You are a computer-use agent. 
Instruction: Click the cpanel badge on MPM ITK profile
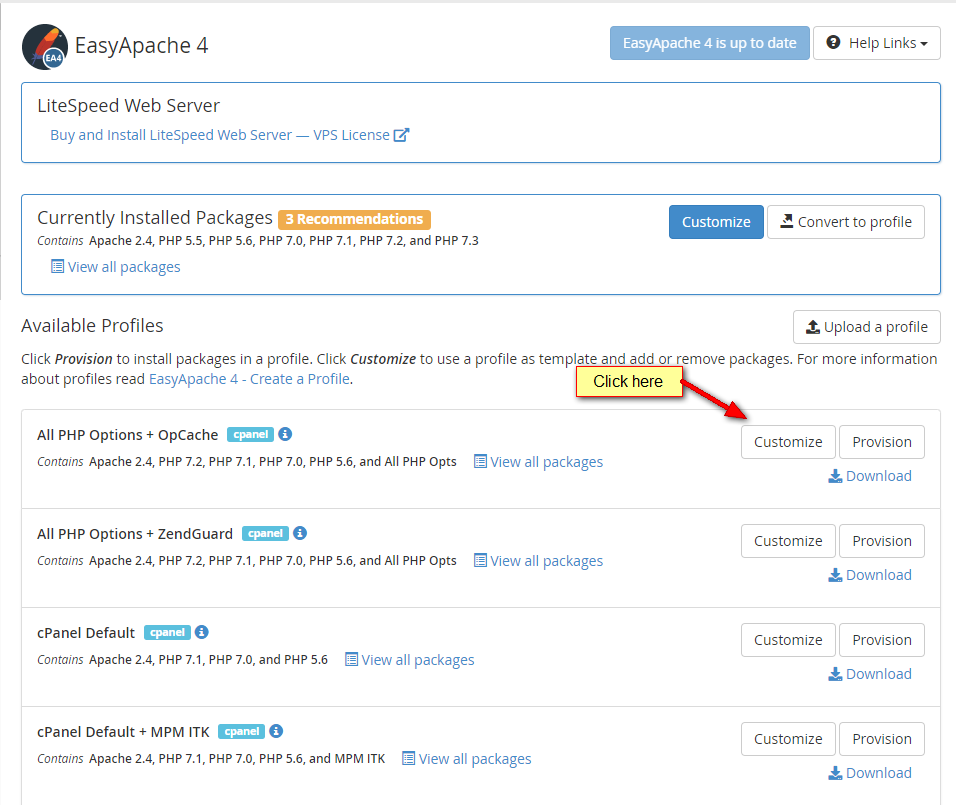click(241, 731)
